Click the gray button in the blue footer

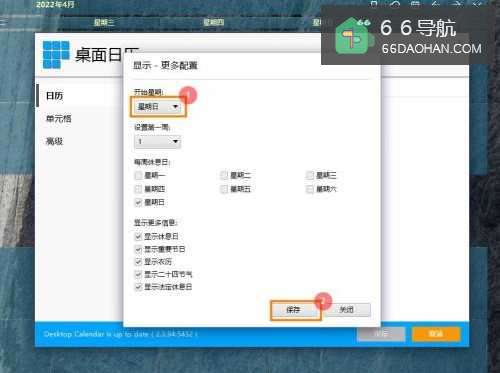381,334
